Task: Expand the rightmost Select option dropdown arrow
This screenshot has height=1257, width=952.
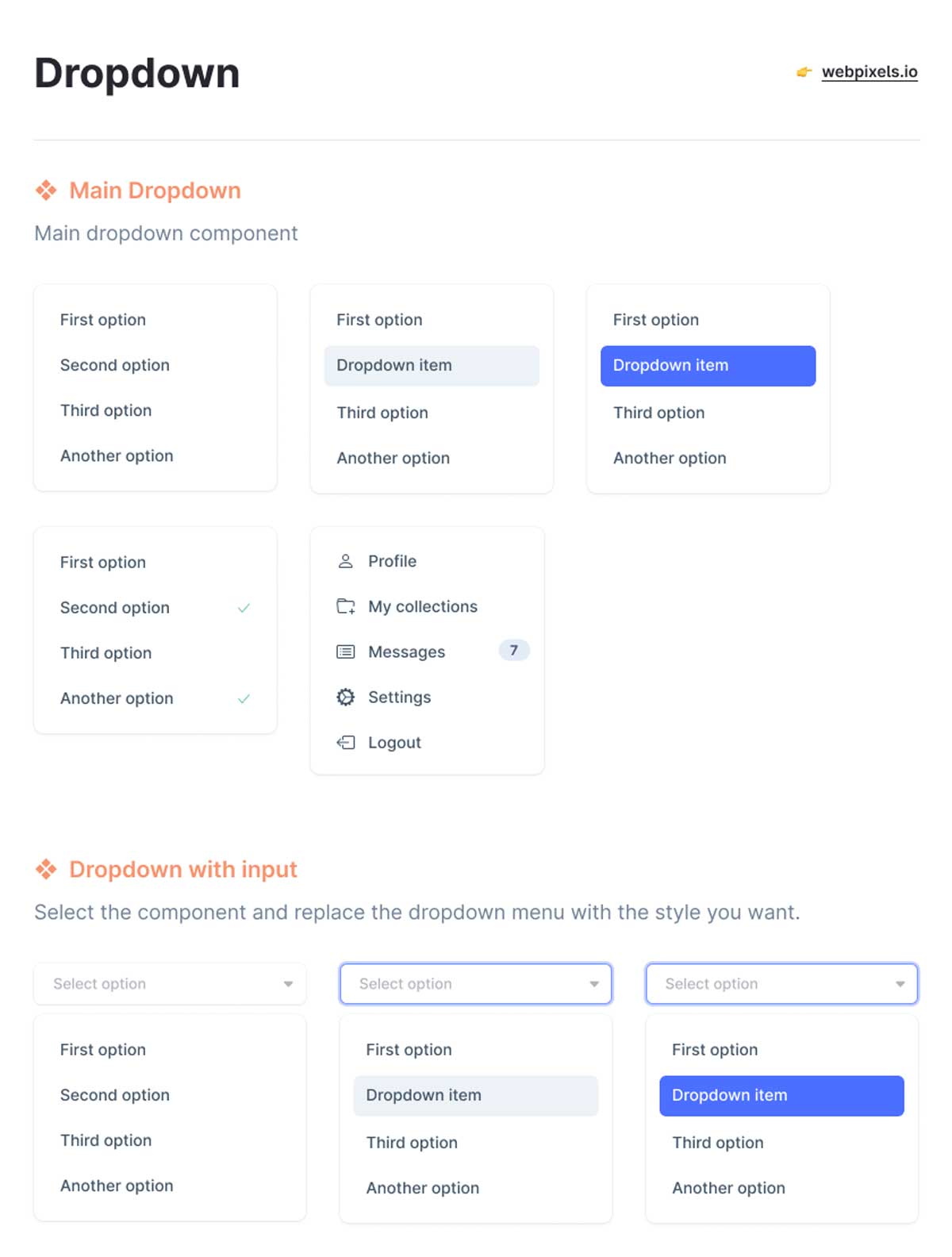Action: 900,984
